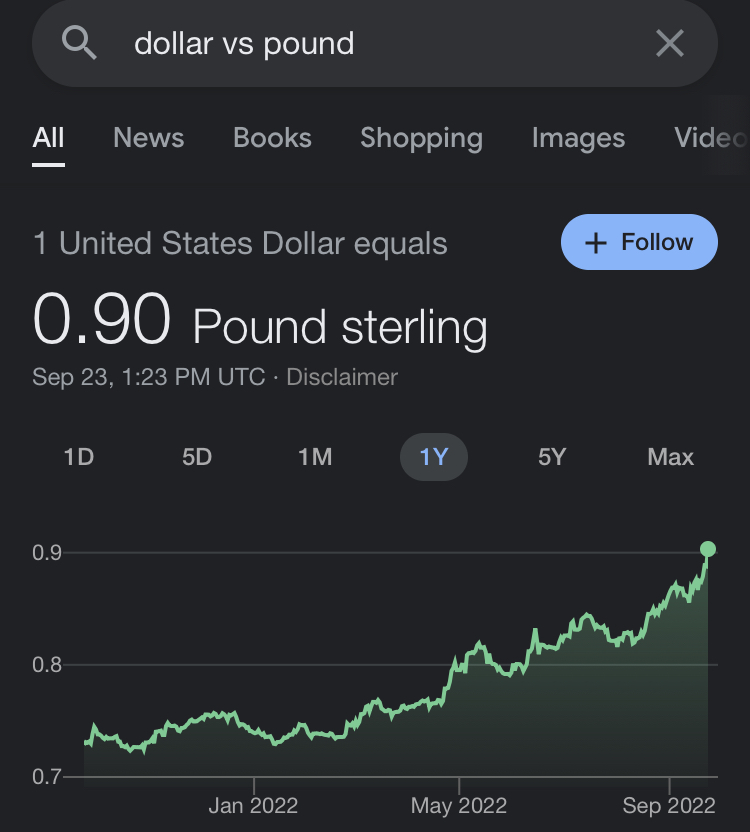Select the 1M chart range
Image resolution: width=750 pixels, height=832 pixels.
point(315,457)
